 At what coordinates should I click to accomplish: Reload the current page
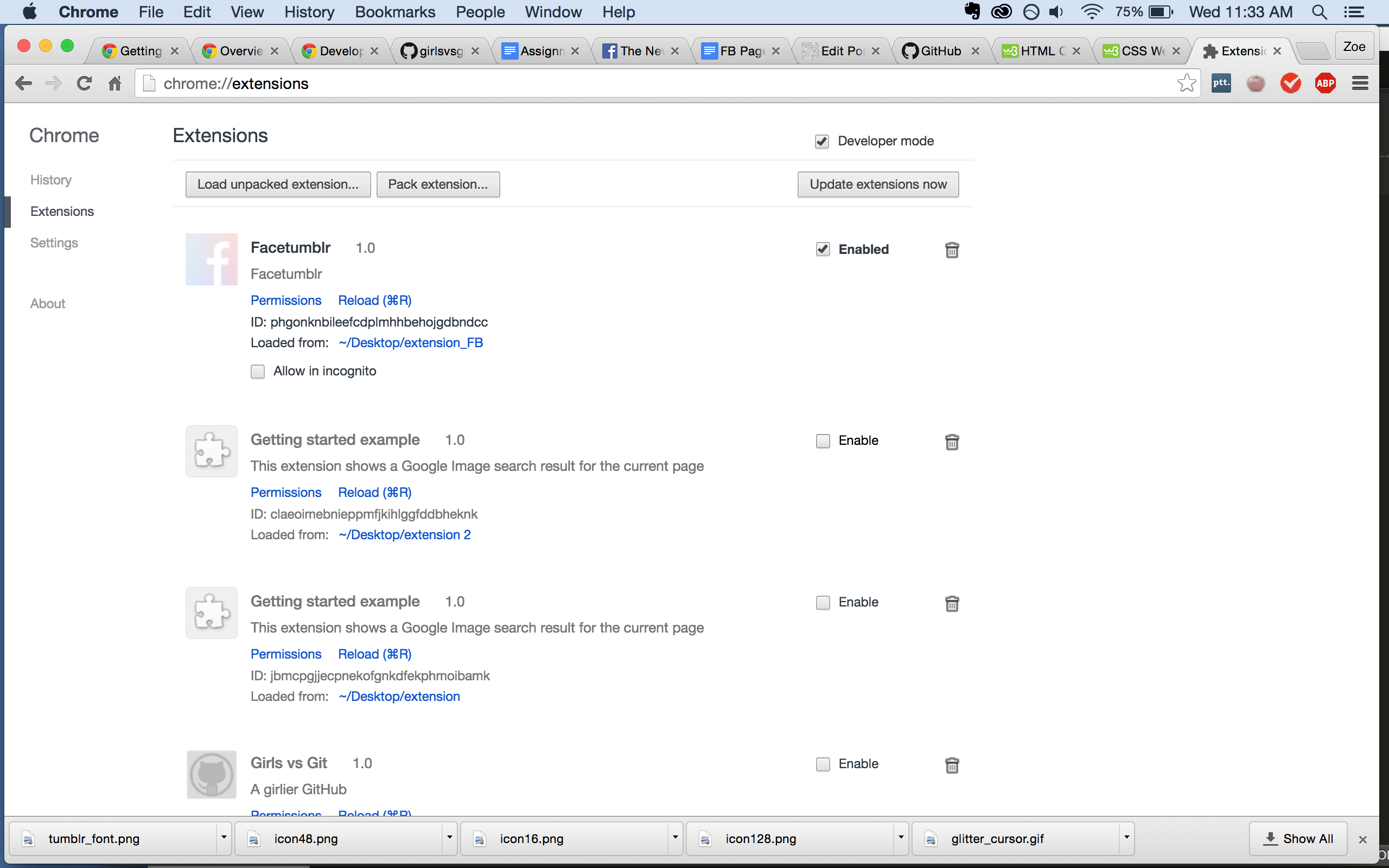(x=85, y=84)
